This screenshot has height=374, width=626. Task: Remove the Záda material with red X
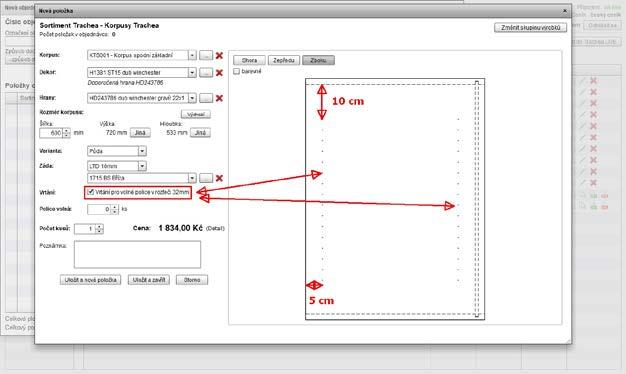click(x=219, y=178)
